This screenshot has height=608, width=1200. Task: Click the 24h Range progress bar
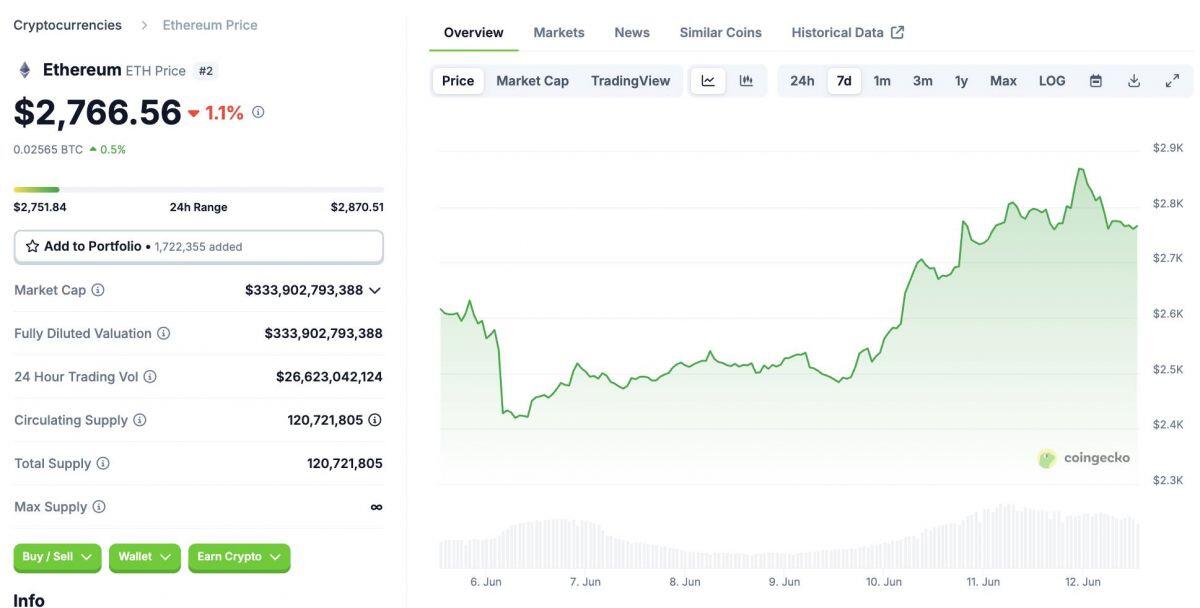click(199, 189)
